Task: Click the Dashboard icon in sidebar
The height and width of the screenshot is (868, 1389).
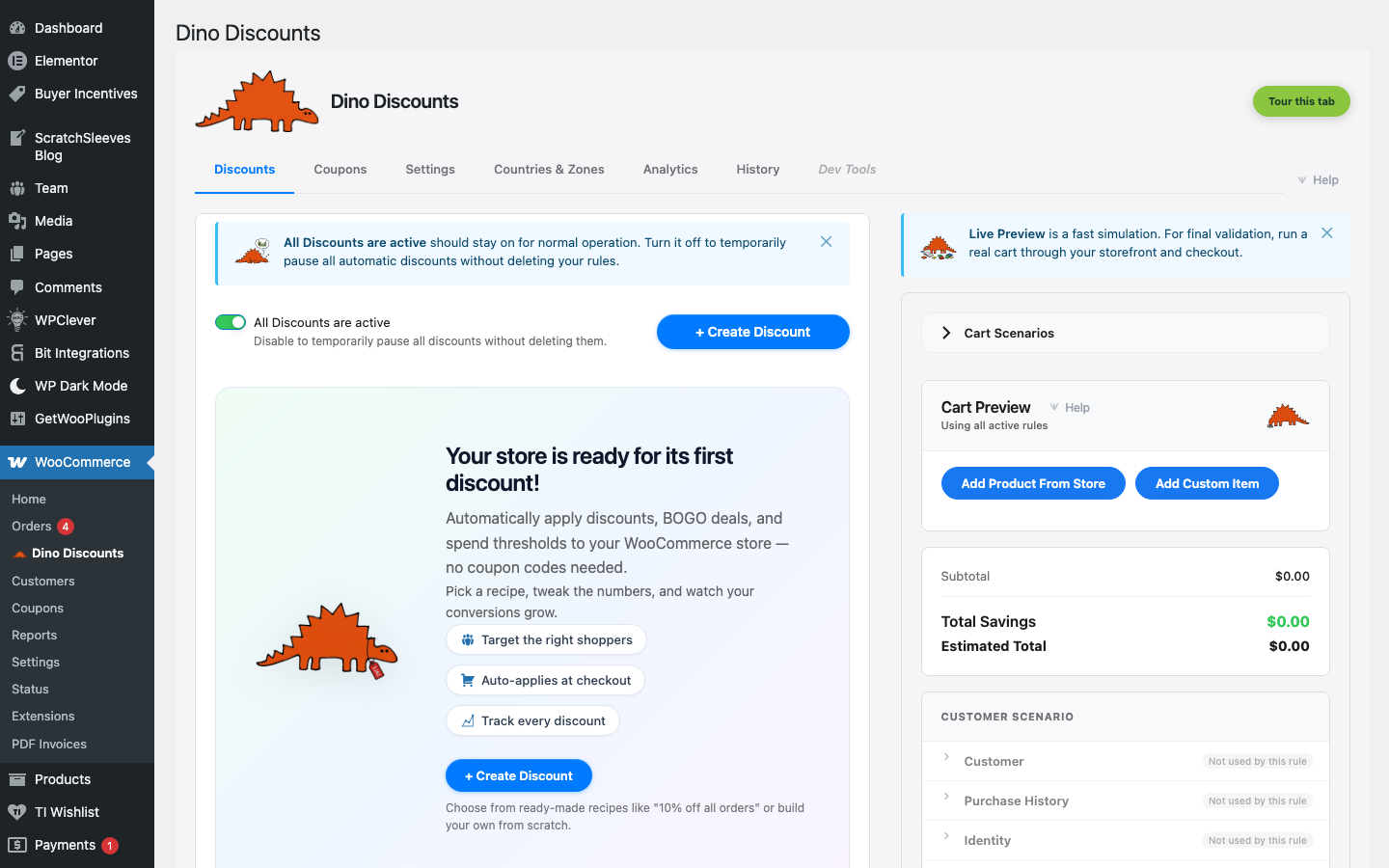Action: click(17, 28)
